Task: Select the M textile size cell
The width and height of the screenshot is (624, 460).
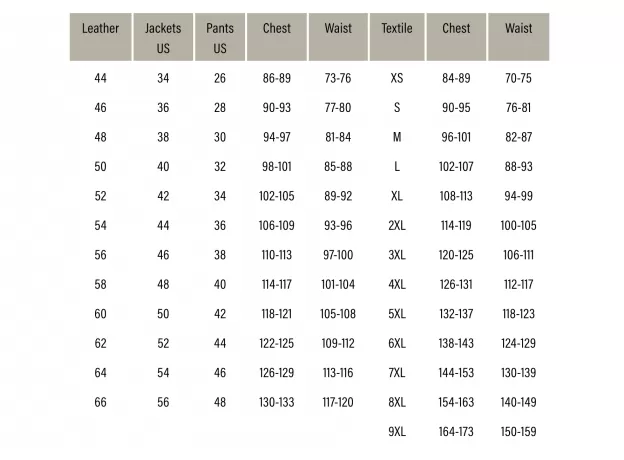Action: pos(397,138)
